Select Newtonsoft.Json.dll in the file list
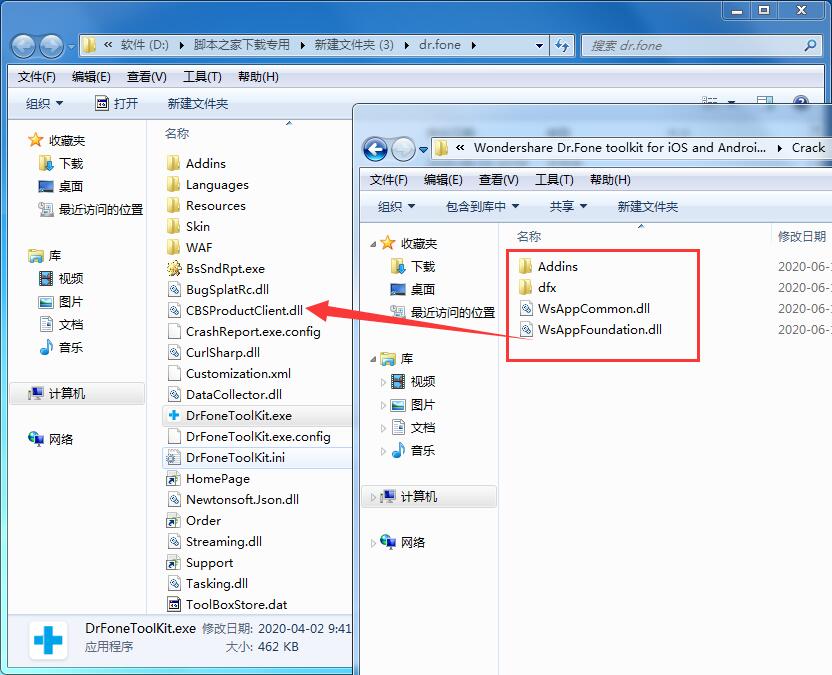 242,499
